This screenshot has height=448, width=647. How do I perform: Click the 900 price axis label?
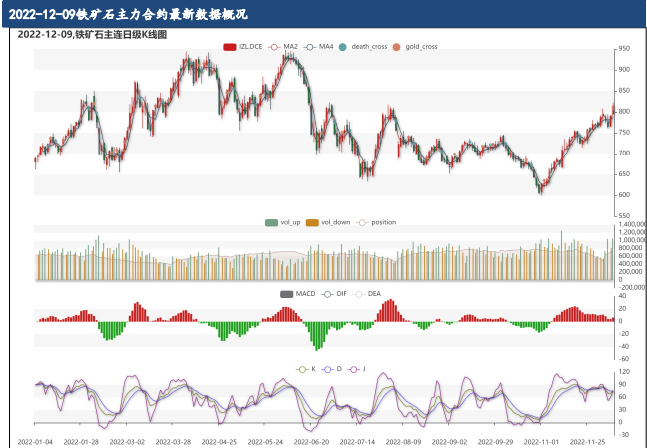click(x=623, y=69)
